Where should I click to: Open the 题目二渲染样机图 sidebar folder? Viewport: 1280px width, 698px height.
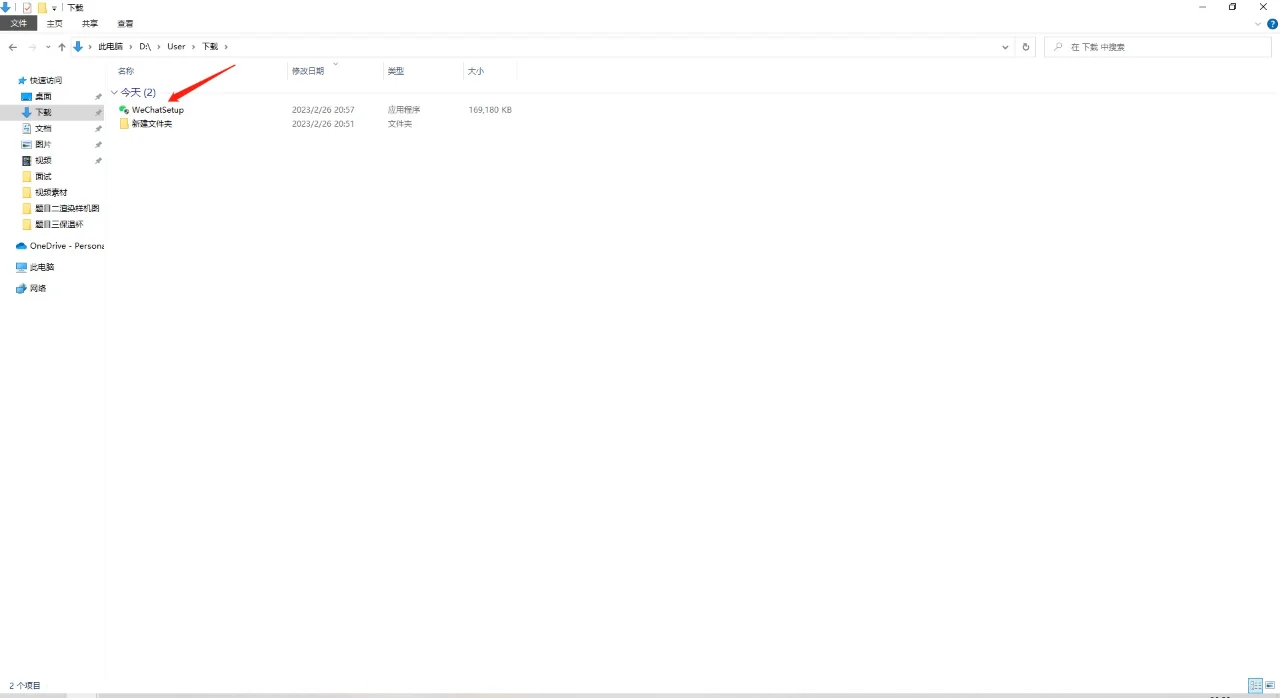tap(67, 208)
